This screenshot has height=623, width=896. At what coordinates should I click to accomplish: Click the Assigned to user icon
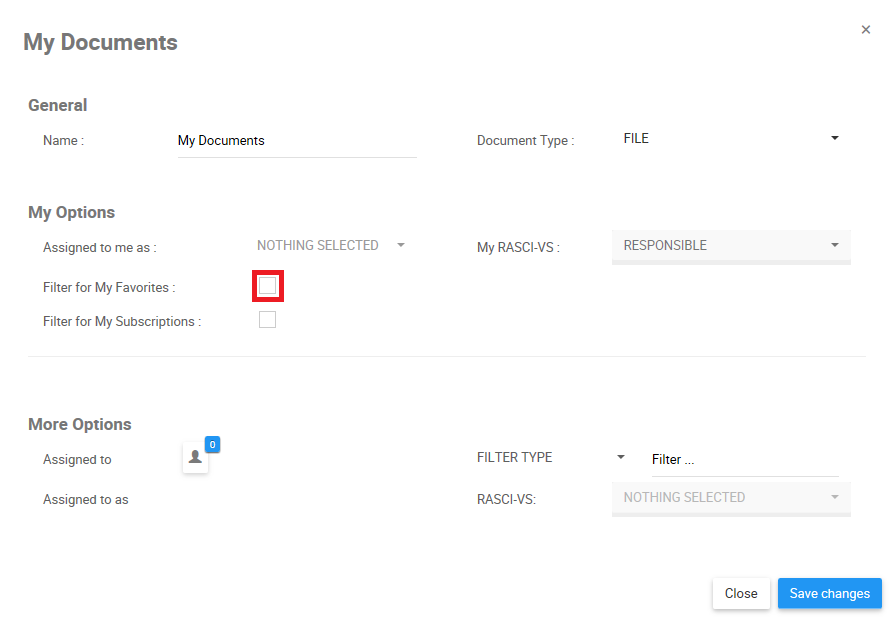point(195,458)
